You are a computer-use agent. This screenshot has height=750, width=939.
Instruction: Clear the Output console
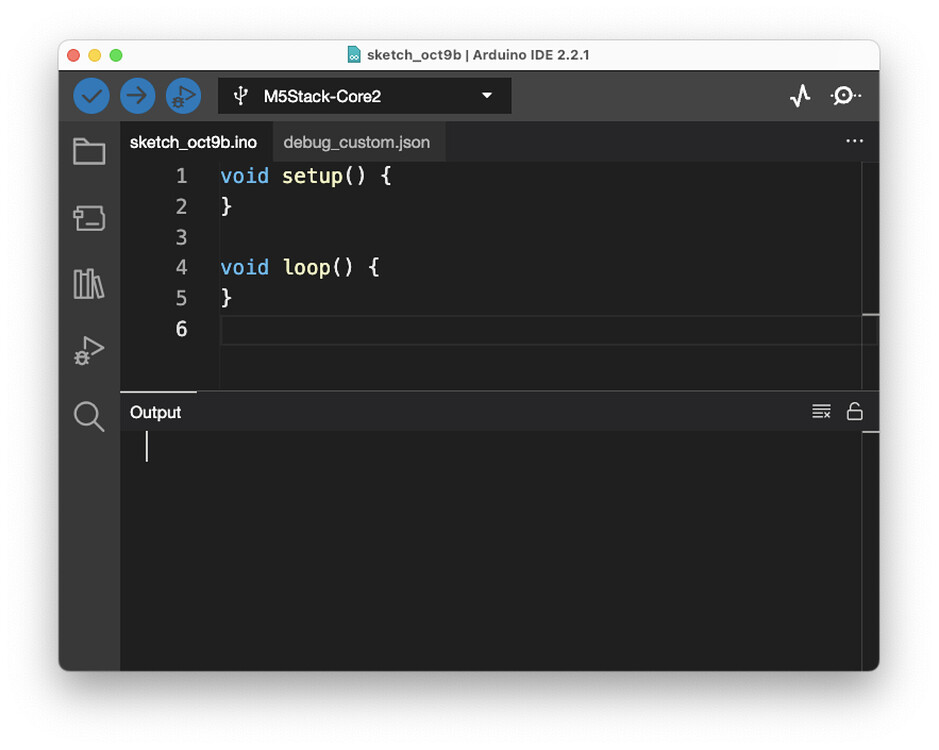[821, 410]
